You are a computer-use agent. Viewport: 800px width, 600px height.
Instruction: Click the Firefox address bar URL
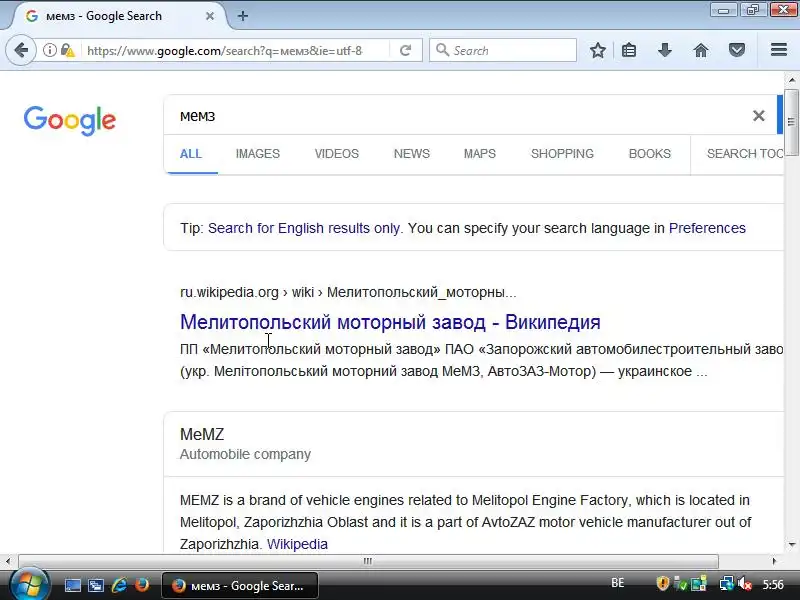pyautogui.click(x=224, y=51)
